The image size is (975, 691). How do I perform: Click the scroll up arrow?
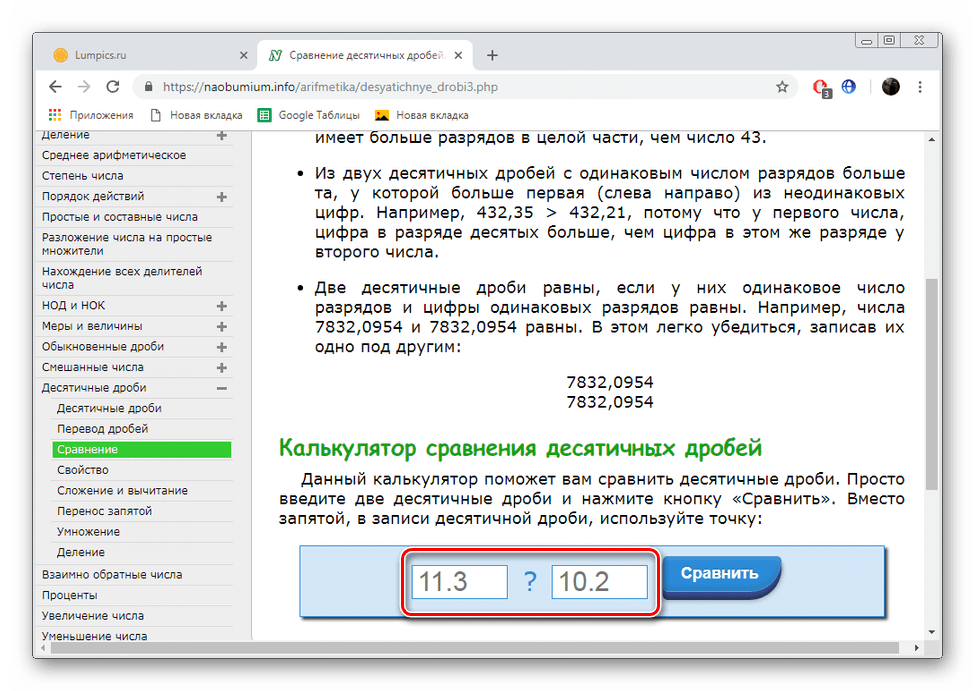coord(931,139)
